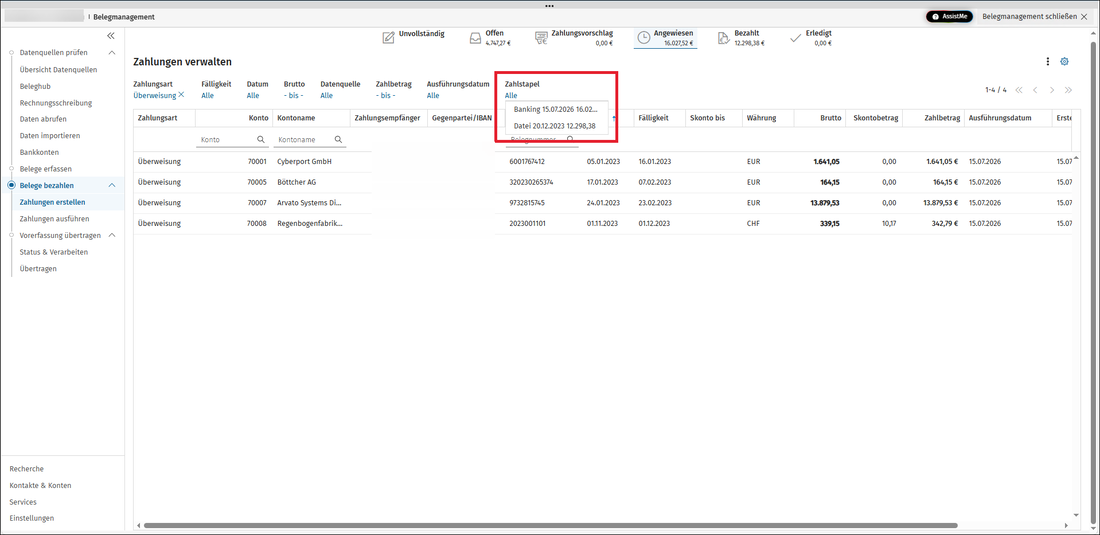Select the Regenbogenfabrik... row
Viewport: 1100px width, 535px height.
coord(603,224)
